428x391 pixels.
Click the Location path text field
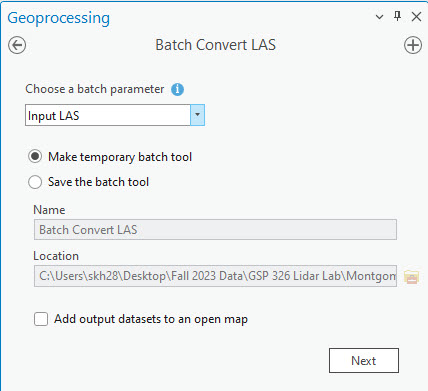(215, 276)
